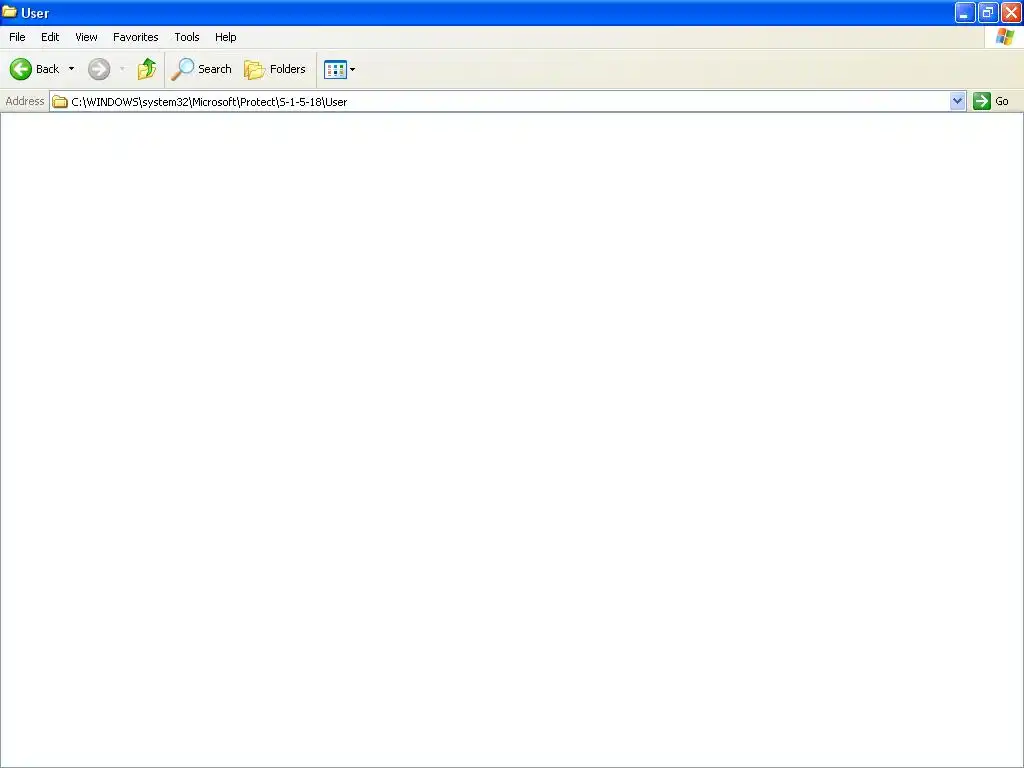The width and height of the screenshot is (1024, 768).
Task: Expand the address bar dropdown list
Action: pos(957,101)
